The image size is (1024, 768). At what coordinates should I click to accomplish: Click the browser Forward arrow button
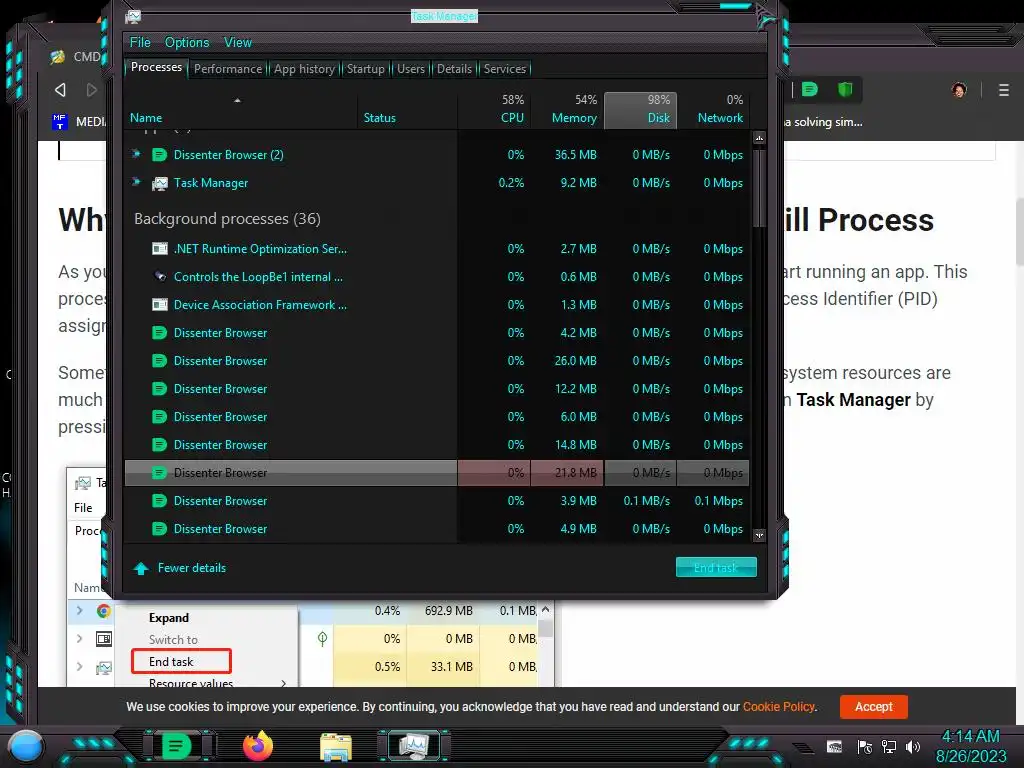91,89
